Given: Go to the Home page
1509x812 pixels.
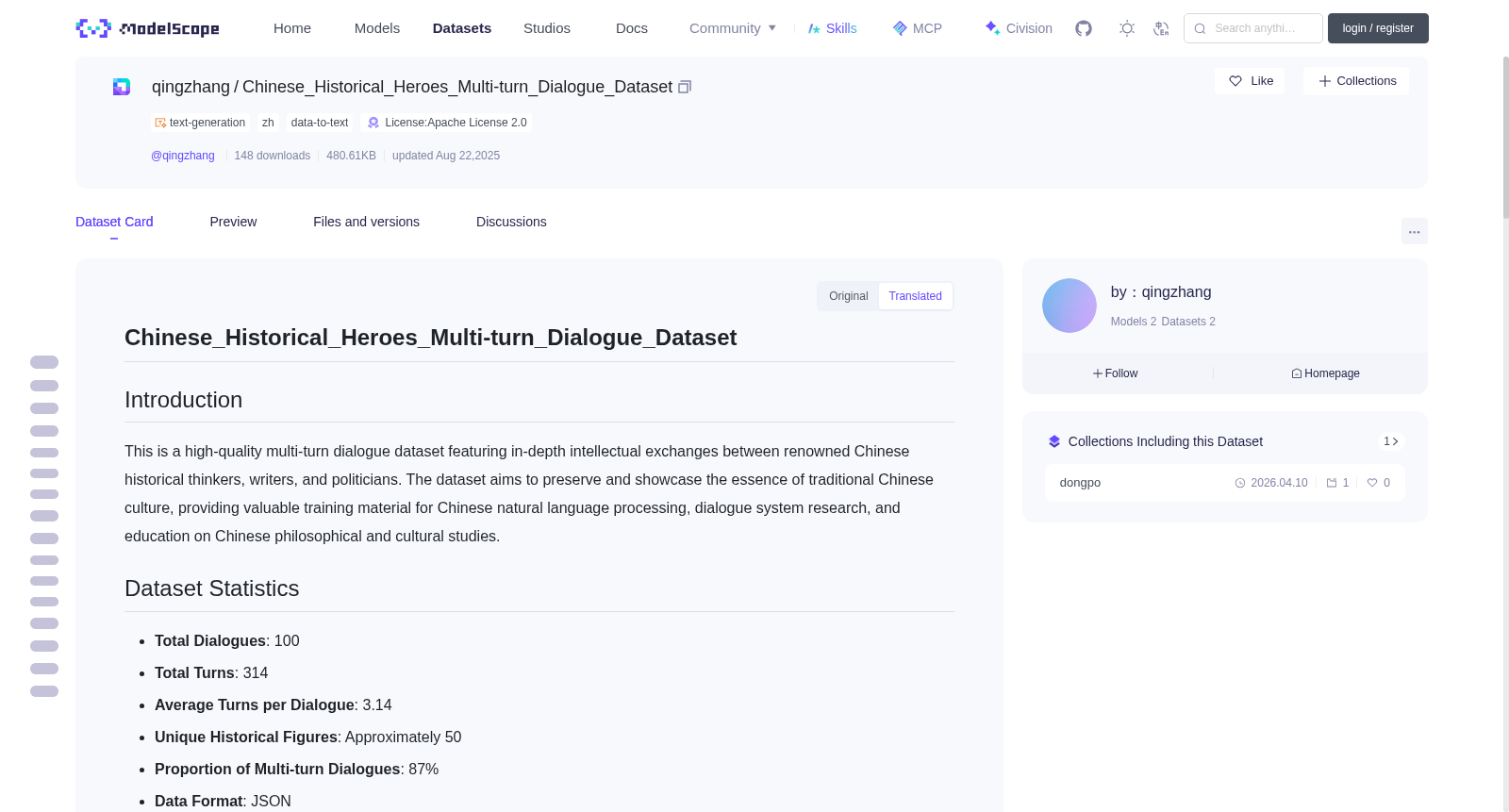Looking at the screenshot, I should 292,28.
